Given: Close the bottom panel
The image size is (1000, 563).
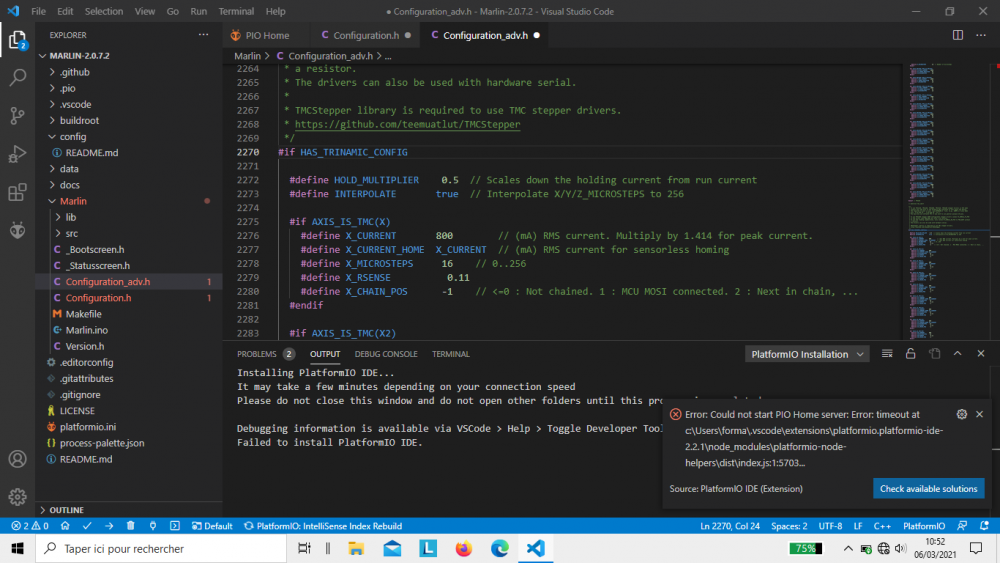Looking at the screenshot, I should 981,354.
